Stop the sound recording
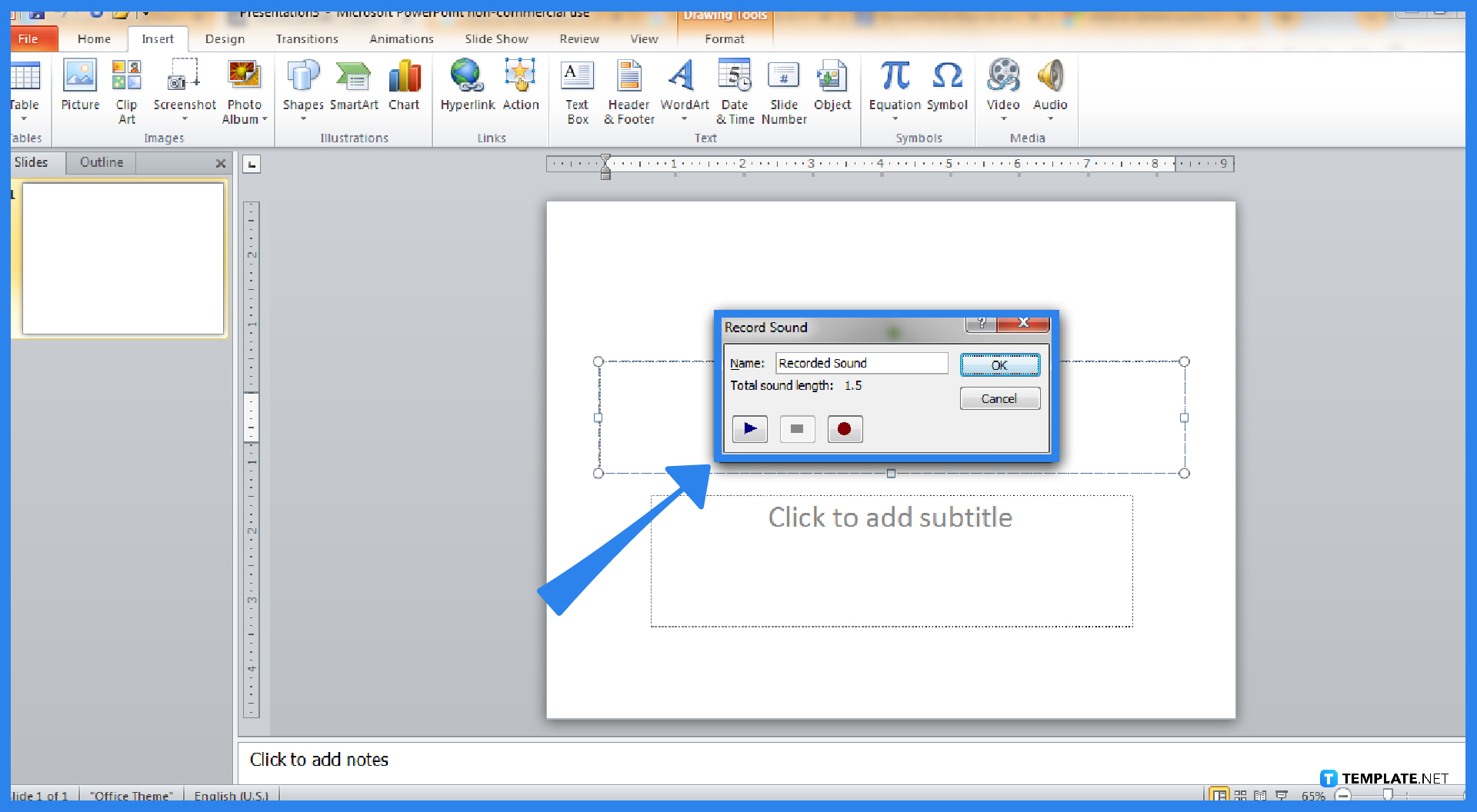 pyautogui.click(x=796, y=429)
